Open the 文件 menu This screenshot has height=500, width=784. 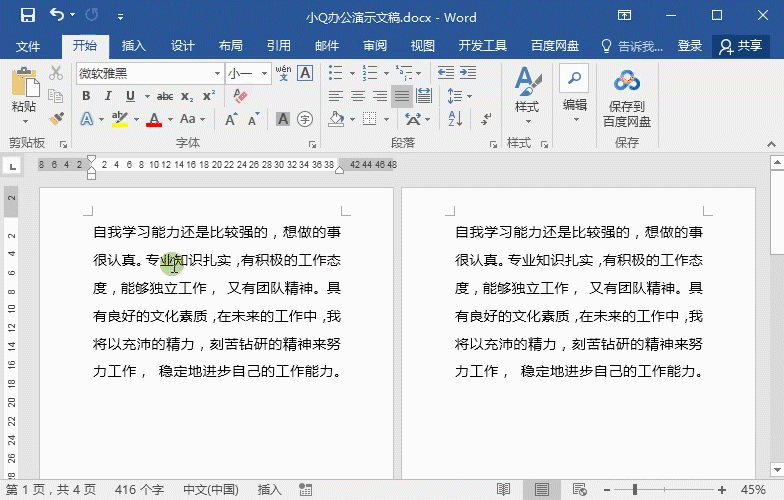[x=28, y=46]
